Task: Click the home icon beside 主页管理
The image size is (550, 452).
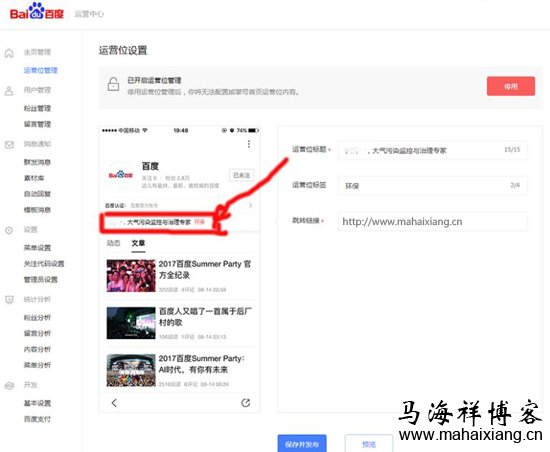Action: pyautogui.click(x=9, y=53)
